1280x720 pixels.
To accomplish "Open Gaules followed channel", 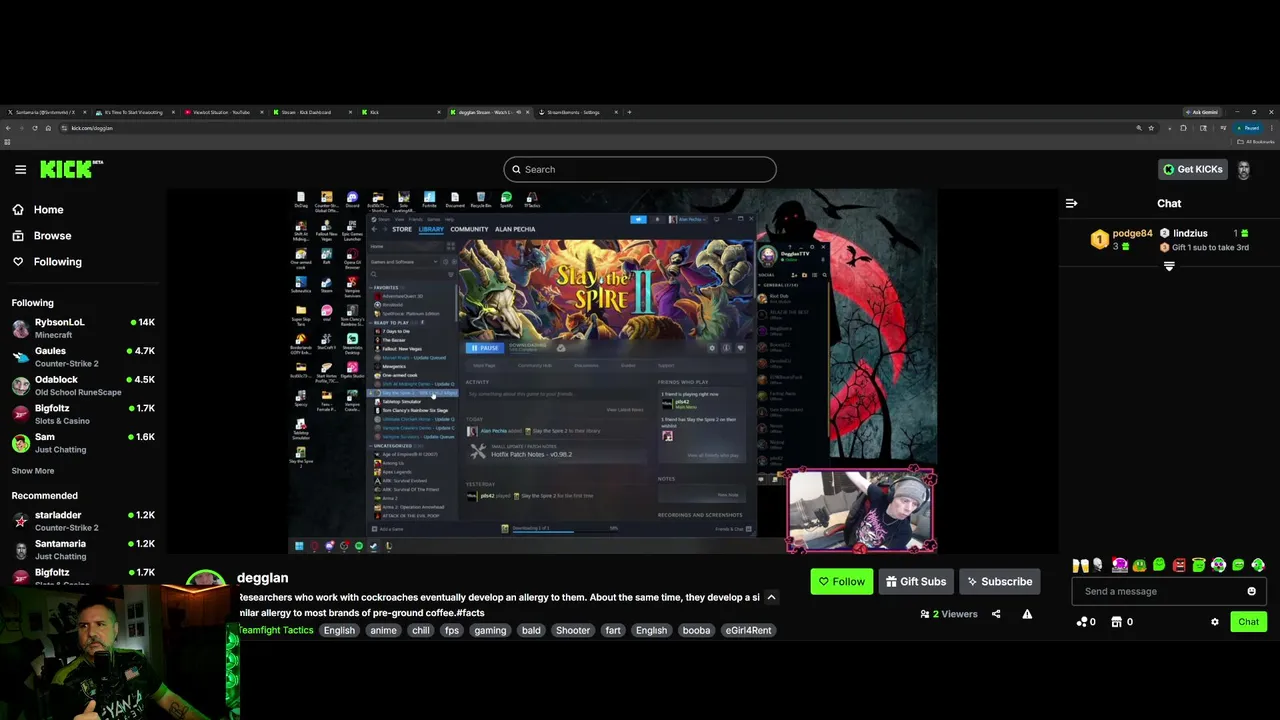I will 83,357.
